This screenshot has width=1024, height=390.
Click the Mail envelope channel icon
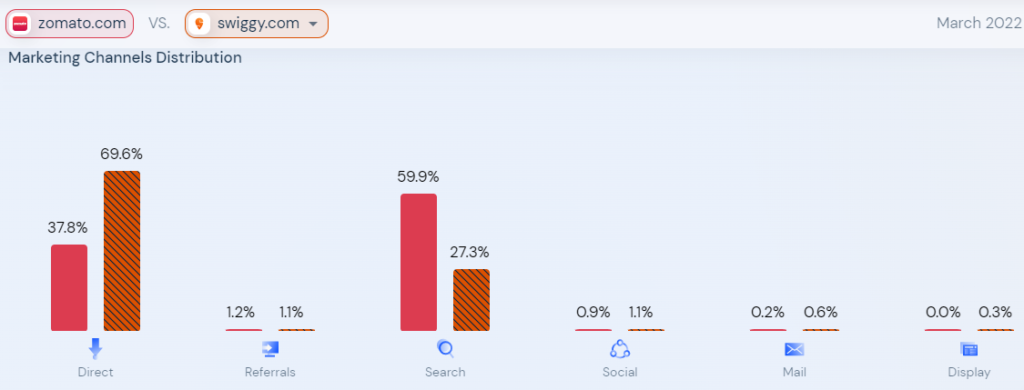pyautogui.click(x=794, y=349)
